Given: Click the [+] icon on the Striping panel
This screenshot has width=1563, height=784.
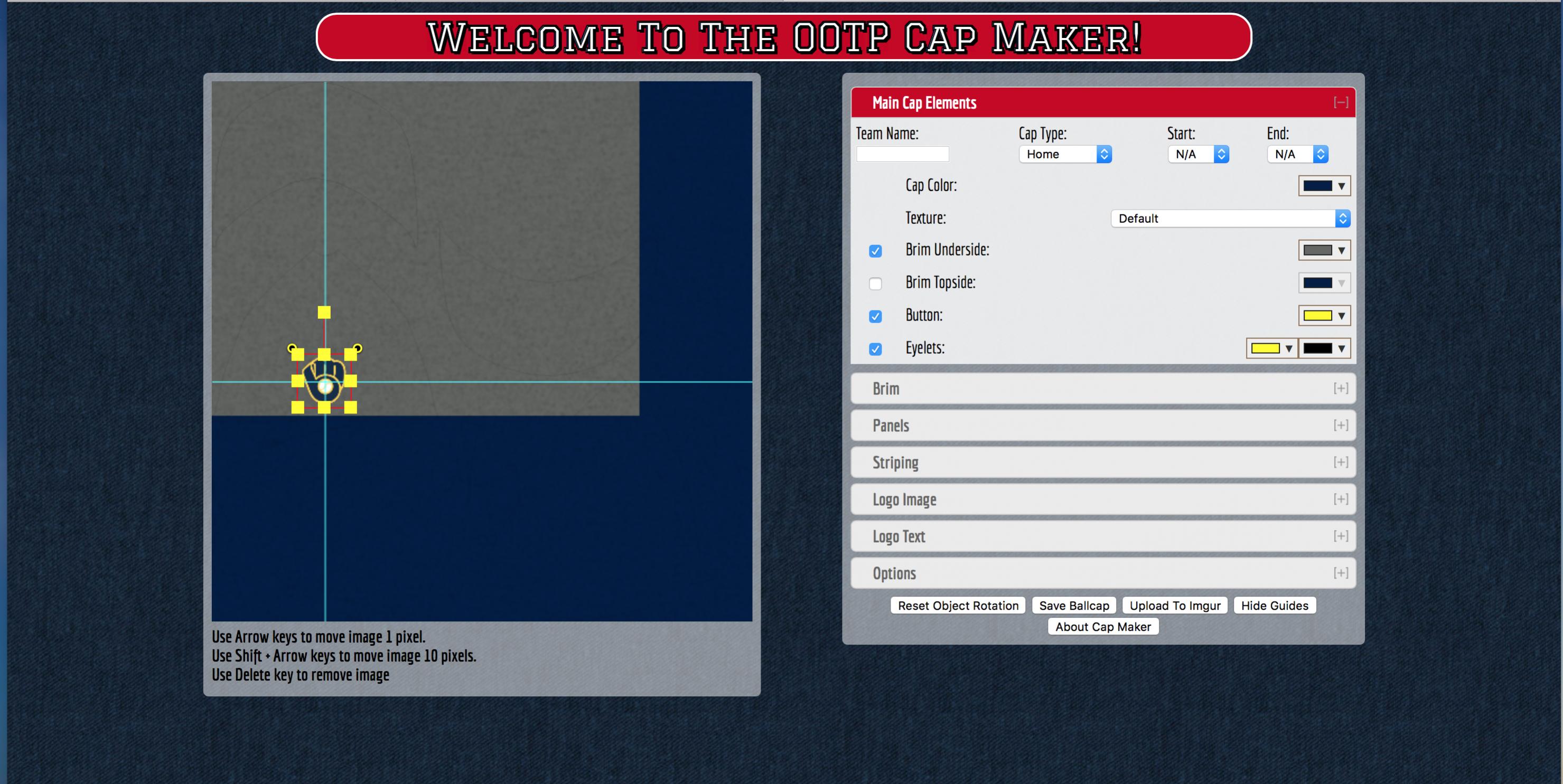Looking at the screenshot, I should 1340,462.
